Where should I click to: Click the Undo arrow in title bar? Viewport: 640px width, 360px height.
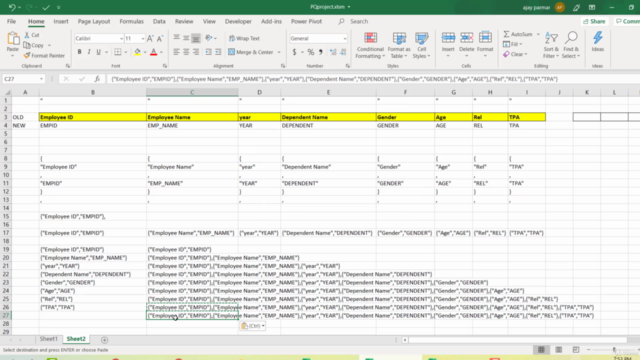pos(12,7)
